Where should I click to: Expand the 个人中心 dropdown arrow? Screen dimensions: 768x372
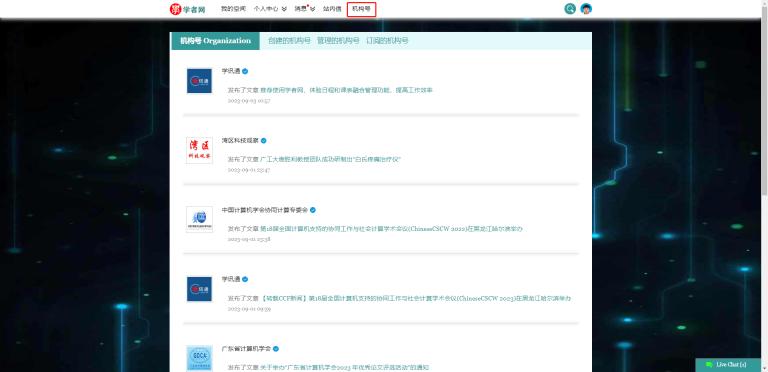pos(284,9)
